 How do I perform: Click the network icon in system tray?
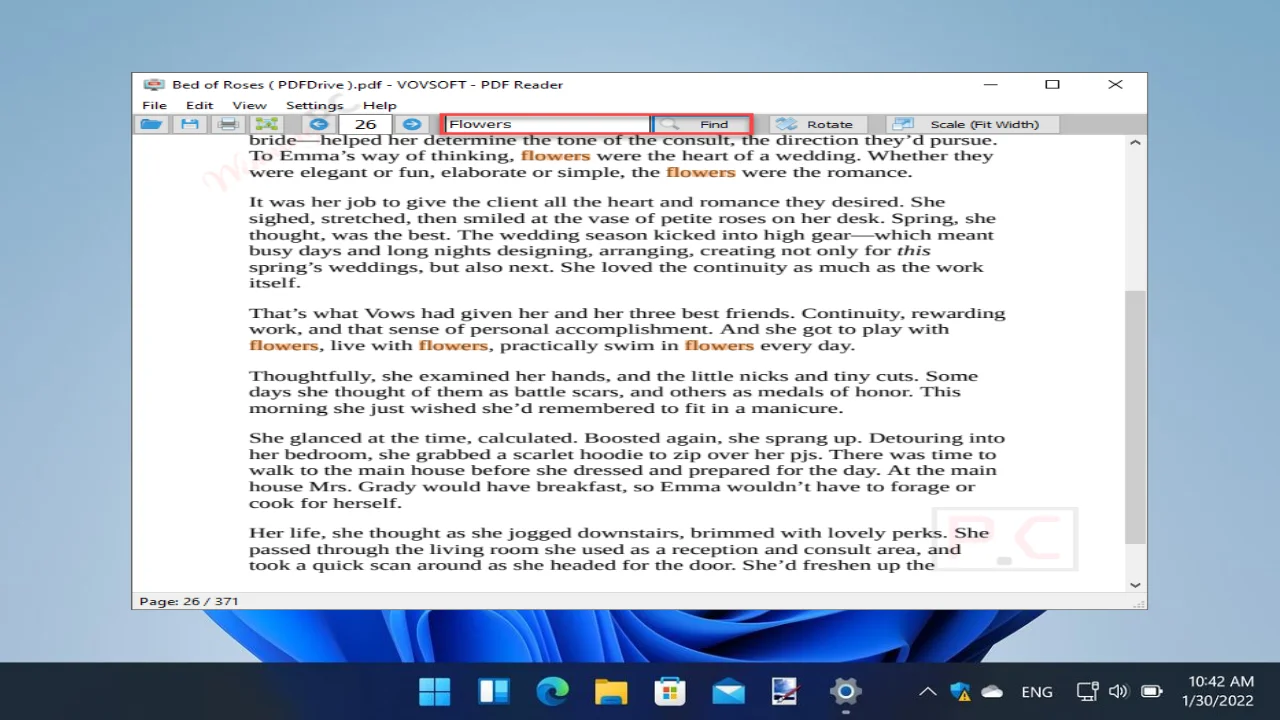(1087, 691)
